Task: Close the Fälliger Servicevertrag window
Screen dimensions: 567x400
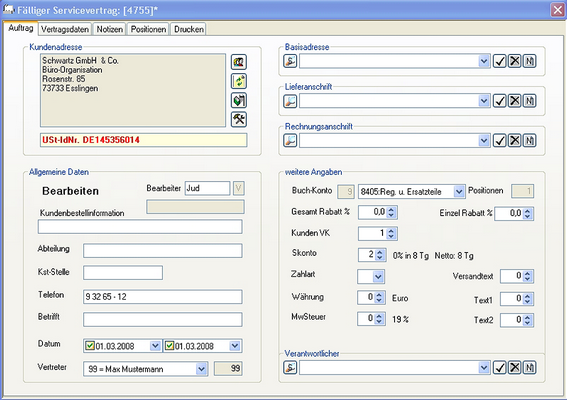Action: [x=557, y=10]
